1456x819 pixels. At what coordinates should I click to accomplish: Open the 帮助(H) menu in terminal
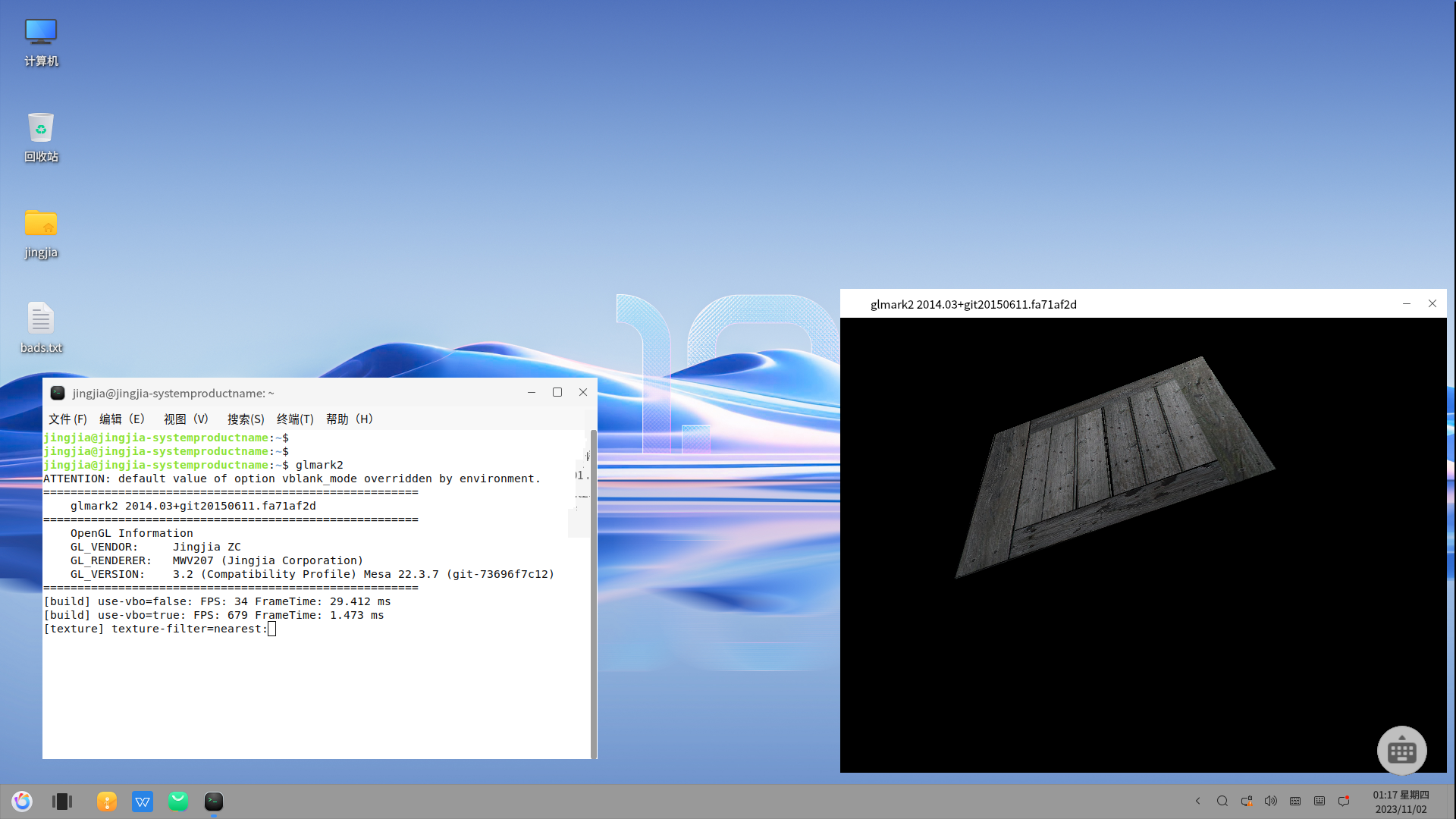click(x=349, y=419)
